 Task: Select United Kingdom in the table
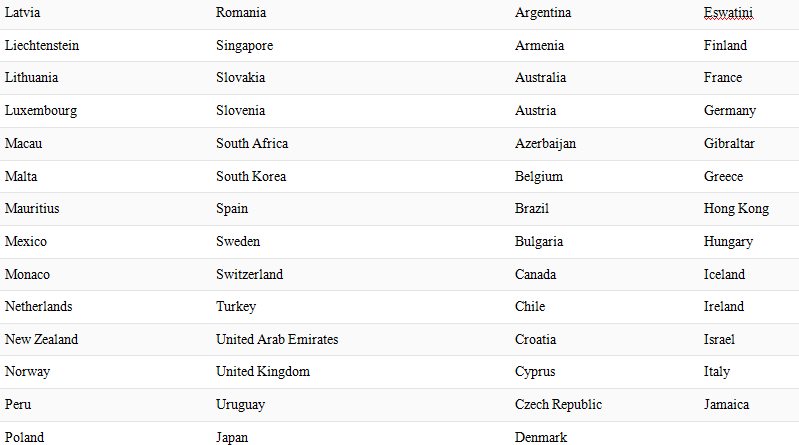point(262,372)
